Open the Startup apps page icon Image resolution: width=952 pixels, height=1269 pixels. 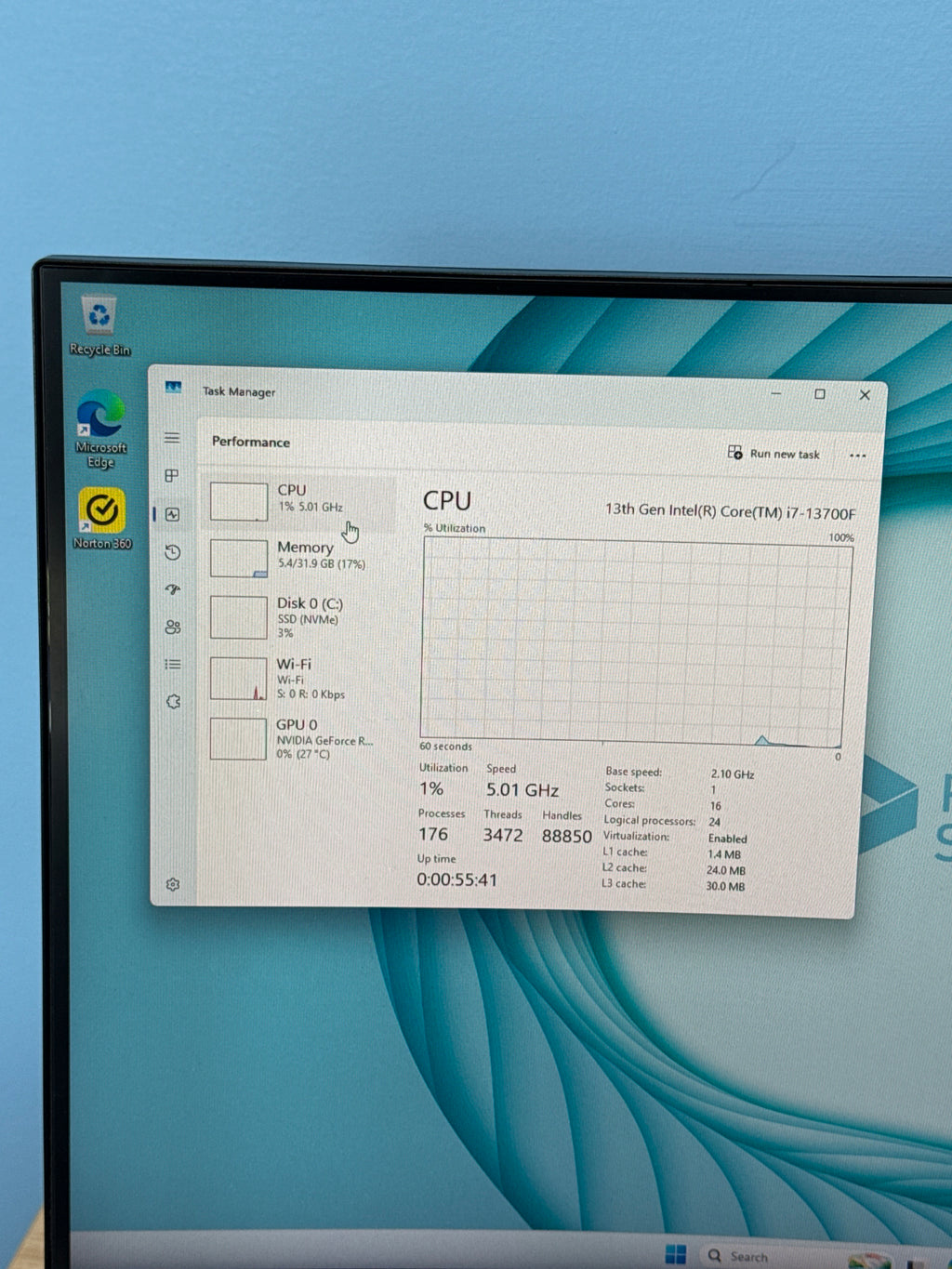pyautogui.click(x=172, y=589)
